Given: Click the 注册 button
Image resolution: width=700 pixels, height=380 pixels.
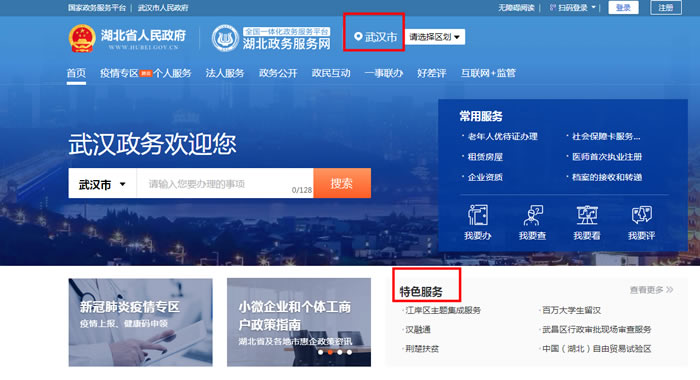Looking at the screenshot, I should coord(666,8).
